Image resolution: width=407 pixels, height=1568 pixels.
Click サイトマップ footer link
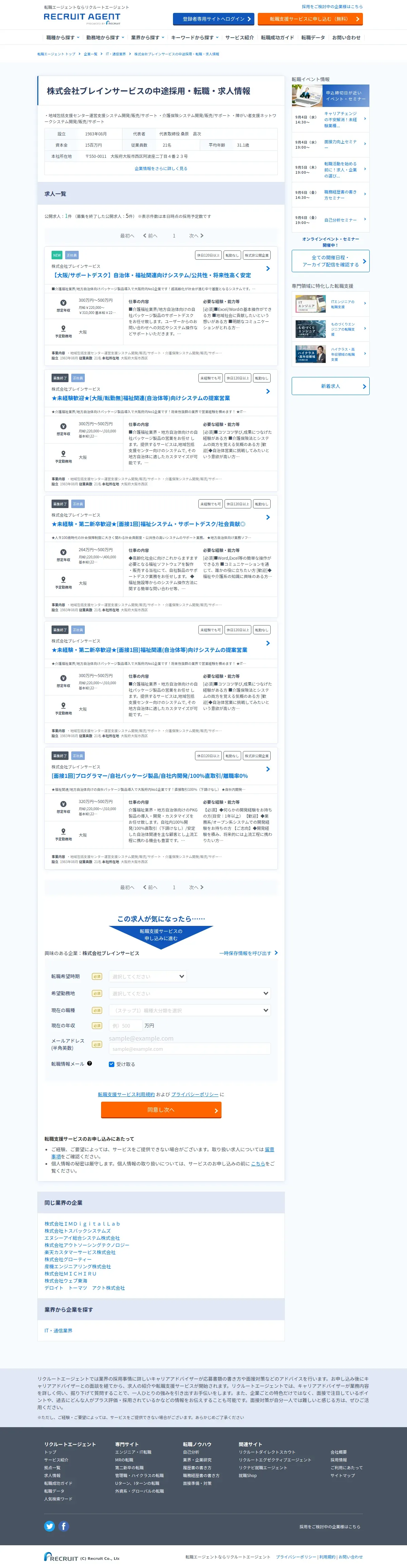coord(343,1475)
